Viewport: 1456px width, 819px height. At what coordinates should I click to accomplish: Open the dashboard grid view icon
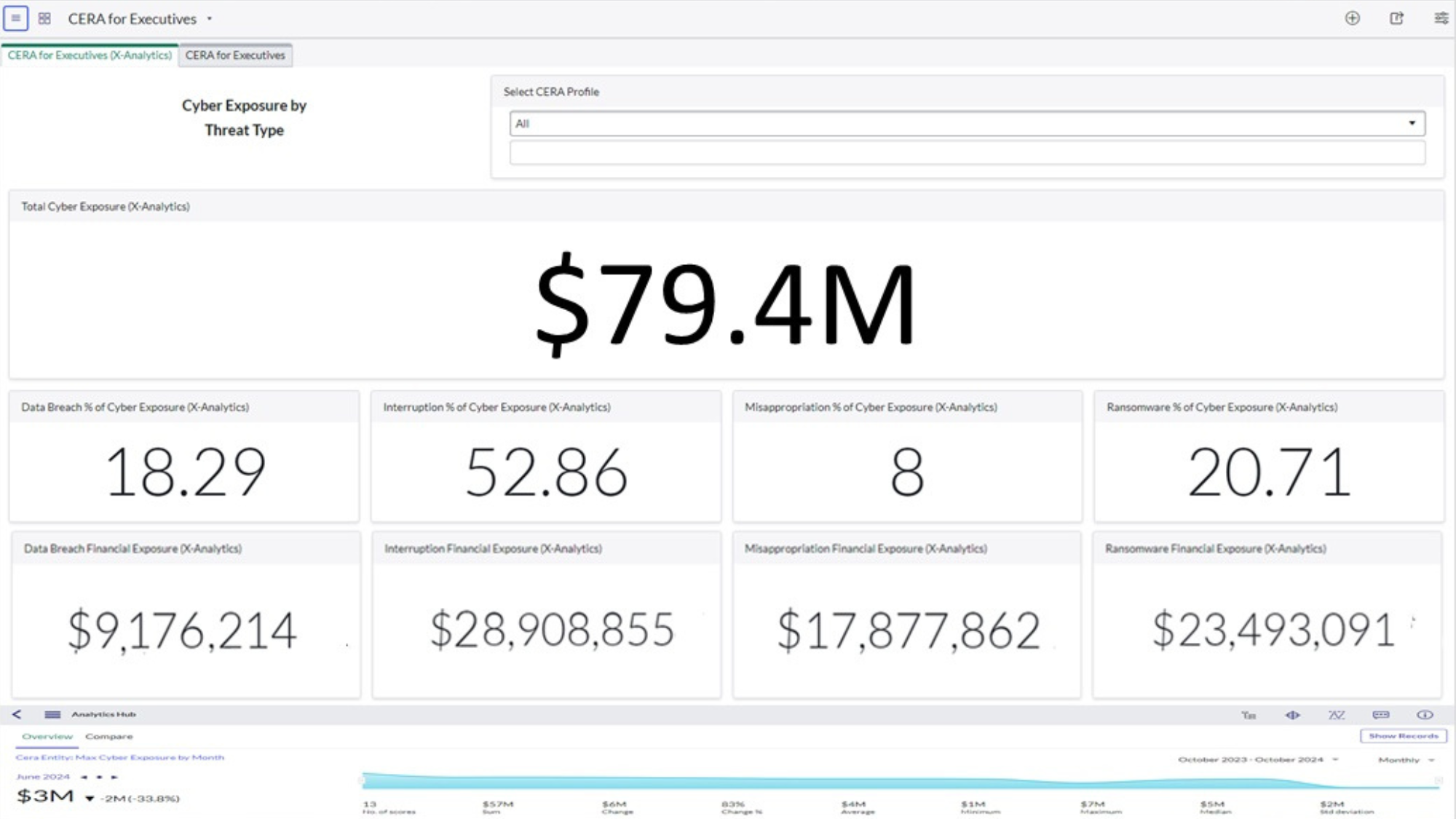click(x=44, y=18)
